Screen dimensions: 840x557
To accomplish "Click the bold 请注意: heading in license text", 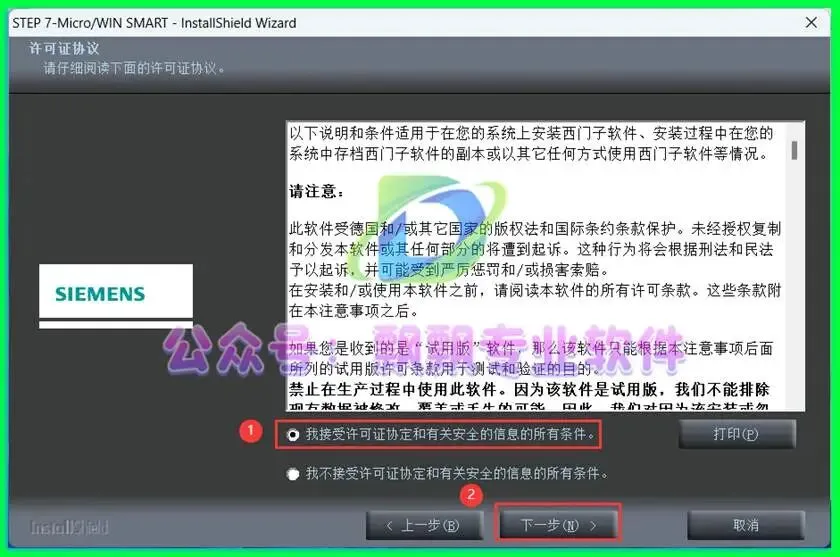I will click(317, 191).
